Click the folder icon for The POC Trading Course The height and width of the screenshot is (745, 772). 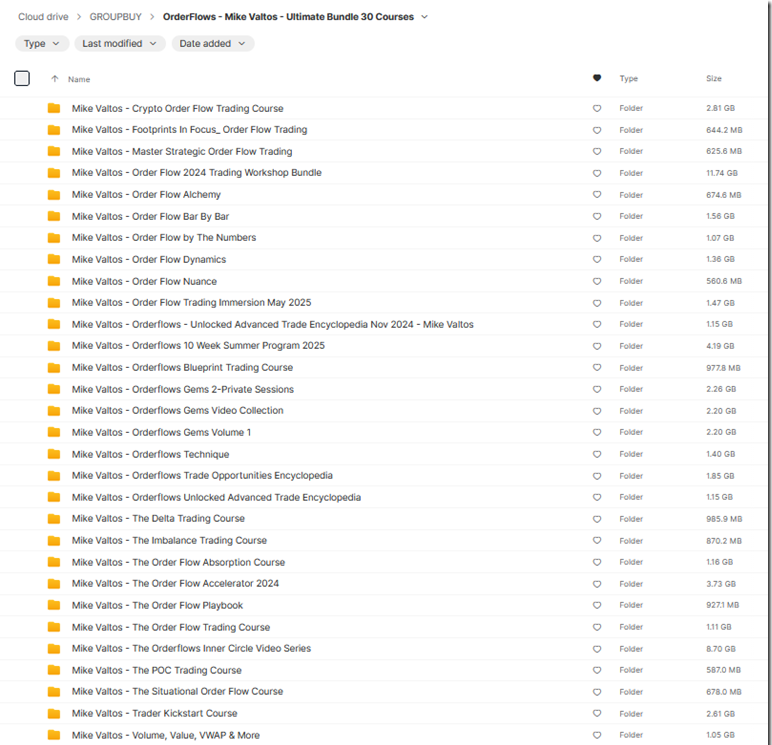tap(54, 670)
